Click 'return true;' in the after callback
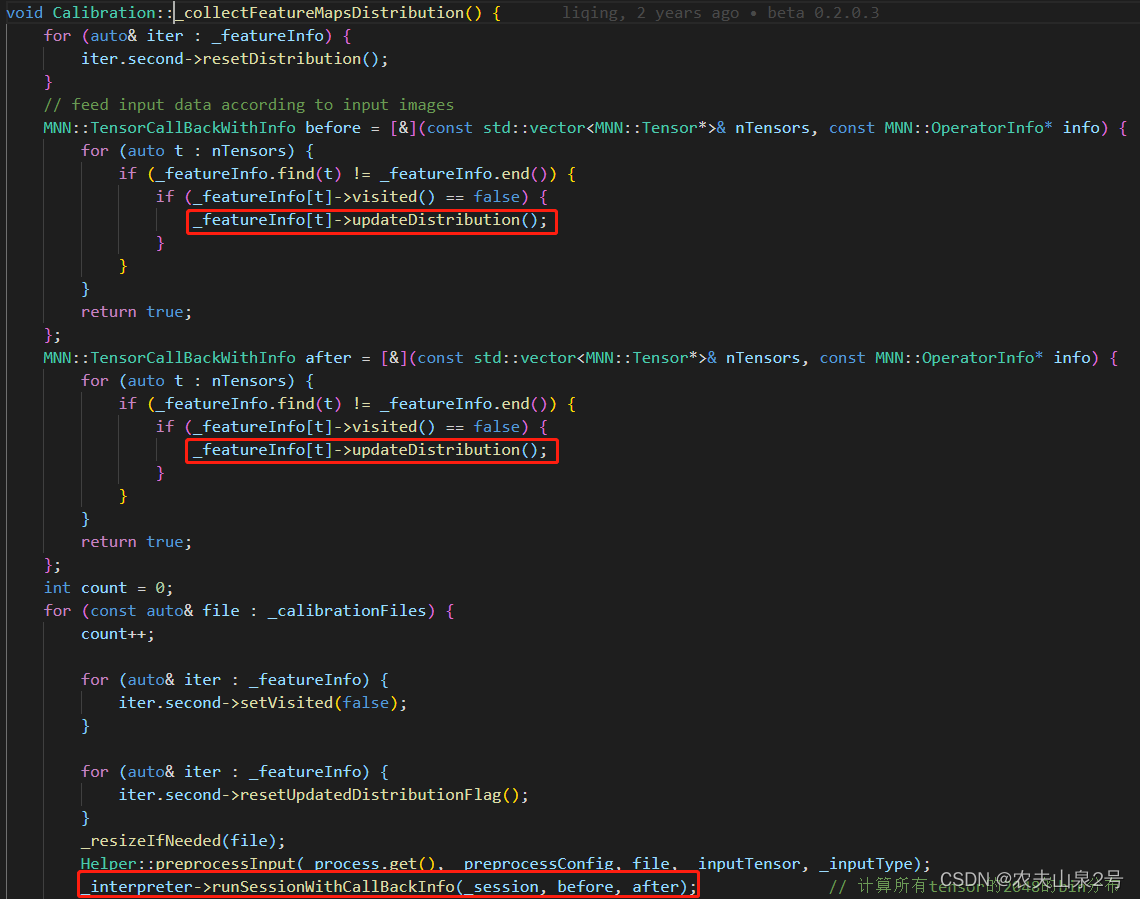 pyautogui.click(x=136, y=541)
